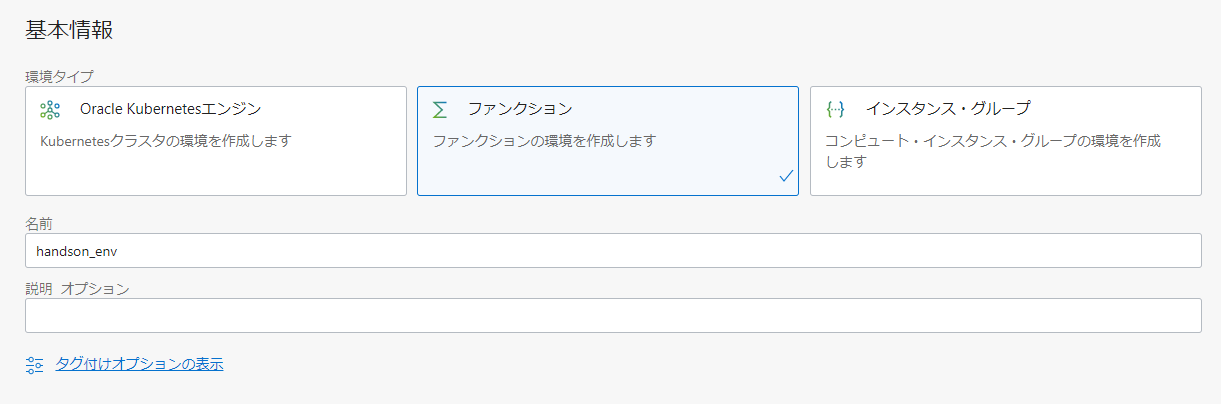1221x404 pixels.
Task: Click the コンピュート・インスタンス・グループ description text
Action: point(992,141)
